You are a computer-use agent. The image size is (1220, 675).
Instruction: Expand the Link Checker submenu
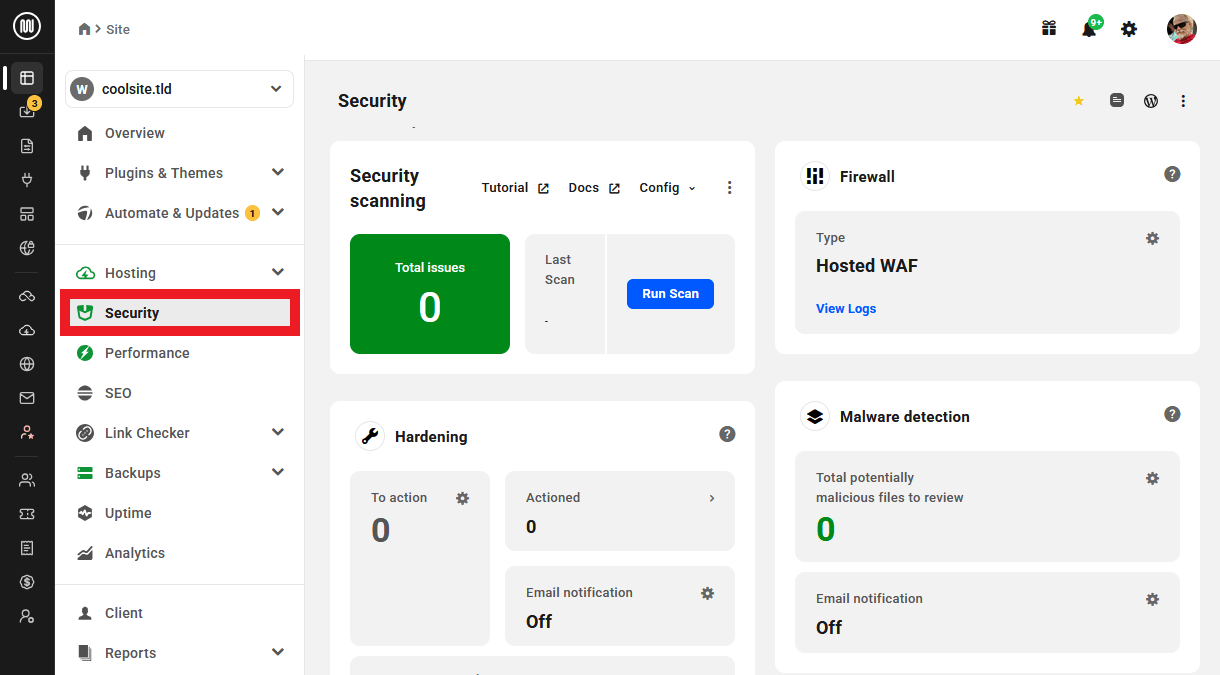click(x=278, y=432)
